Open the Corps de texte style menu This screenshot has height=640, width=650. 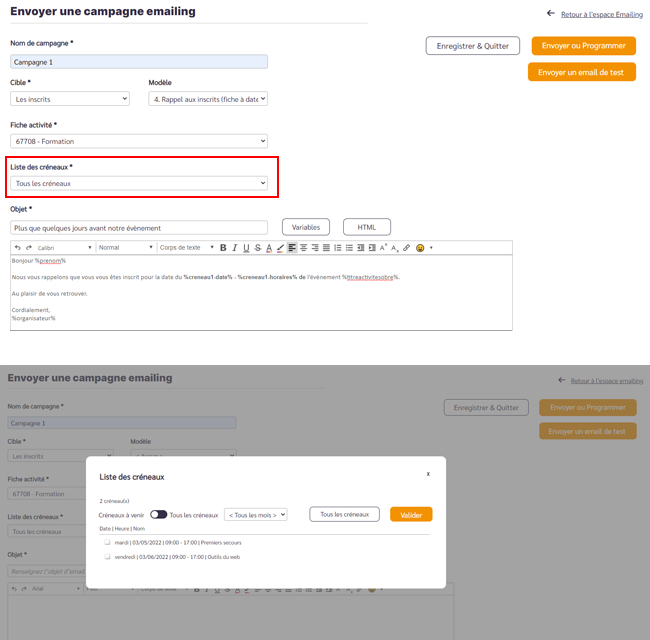[x=187, y=248]
